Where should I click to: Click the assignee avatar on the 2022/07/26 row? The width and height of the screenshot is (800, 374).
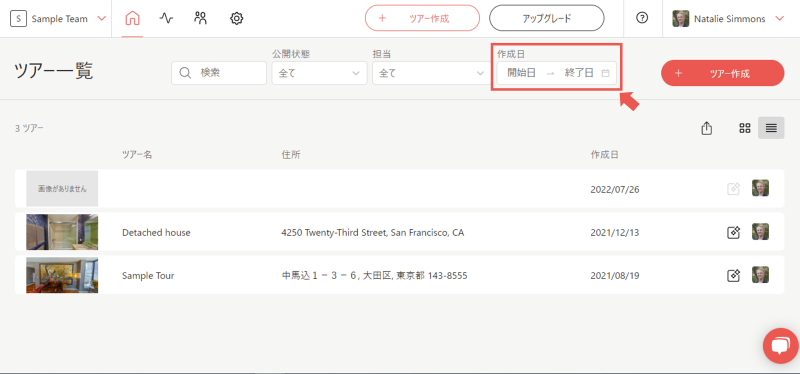click(x=760, y=188)
